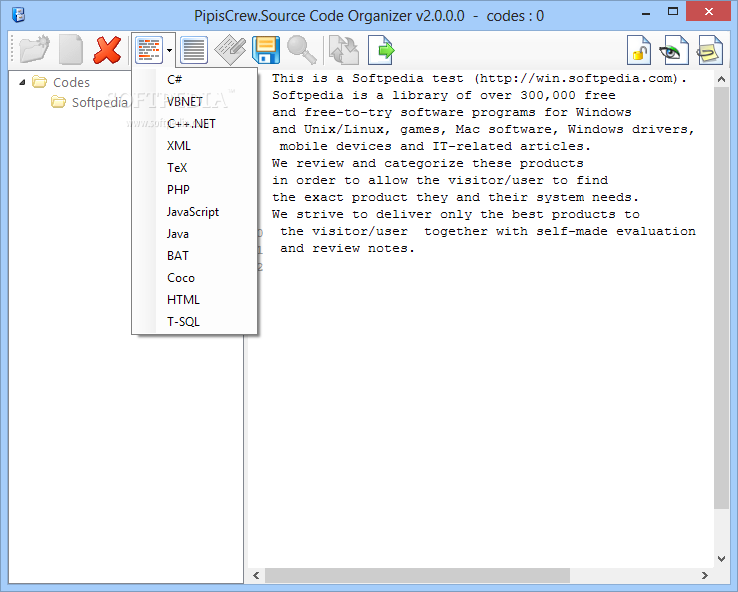
Task: Choose C++.NET in the language list
Action: point(195,124)
